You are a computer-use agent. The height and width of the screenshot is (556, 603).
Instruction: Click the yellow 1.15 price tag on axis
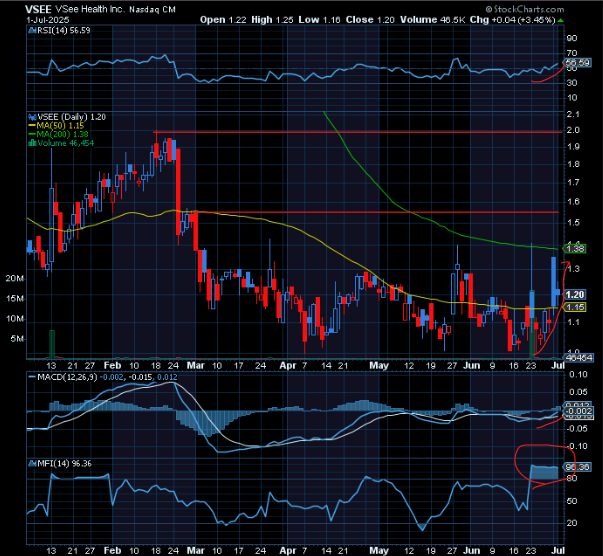tap(575, 307)
